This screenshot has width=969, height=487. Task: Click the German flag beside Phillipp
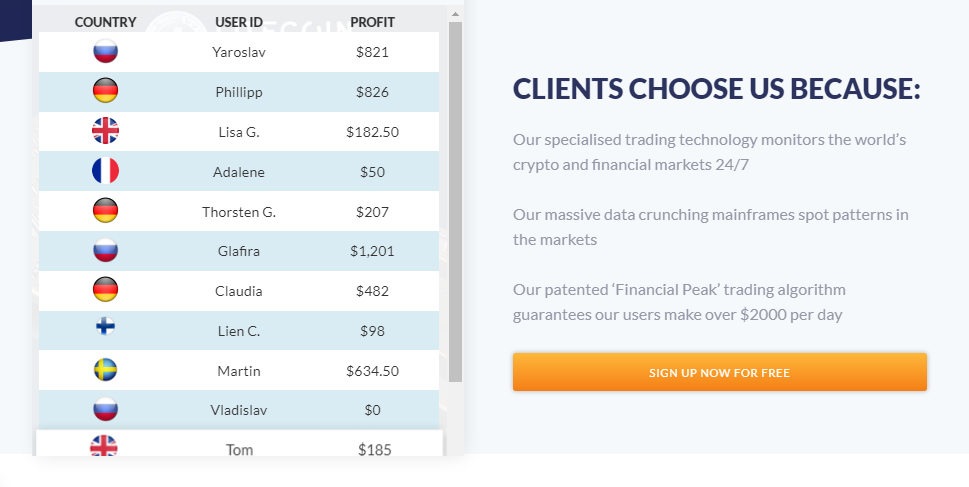point(105,92)
